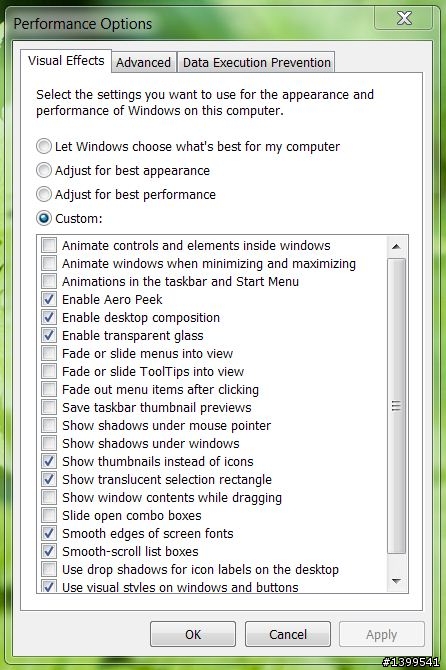Select the Custom radio option
Image resolution: width=446 pixels, height=670 pixels.
(44, 218)
